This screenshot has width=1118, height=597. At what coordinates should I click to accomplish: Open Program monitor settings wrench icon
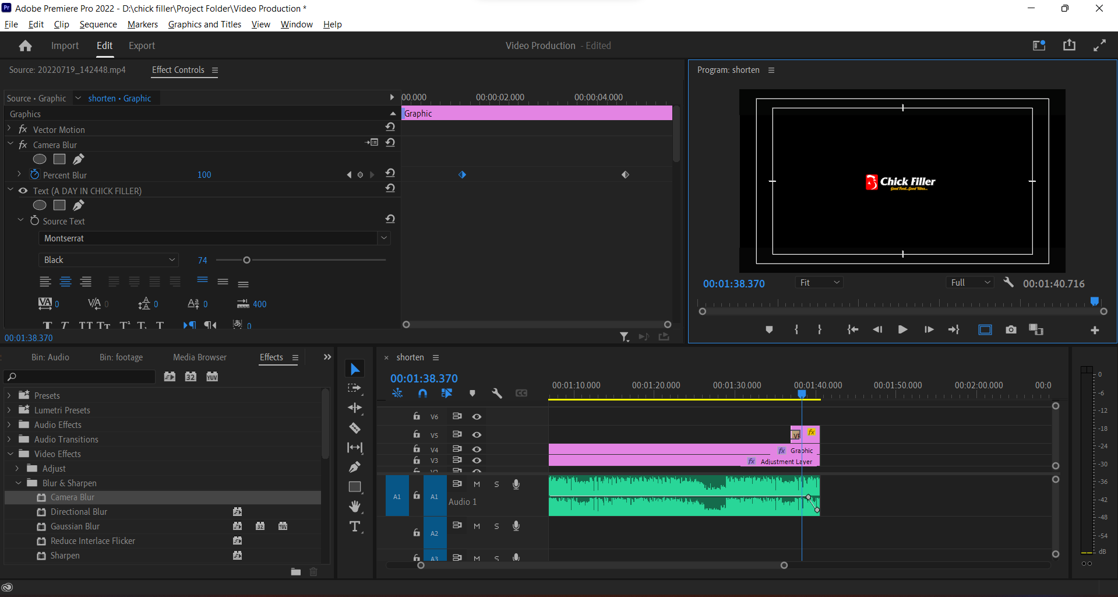click(x=1008, y=283)
